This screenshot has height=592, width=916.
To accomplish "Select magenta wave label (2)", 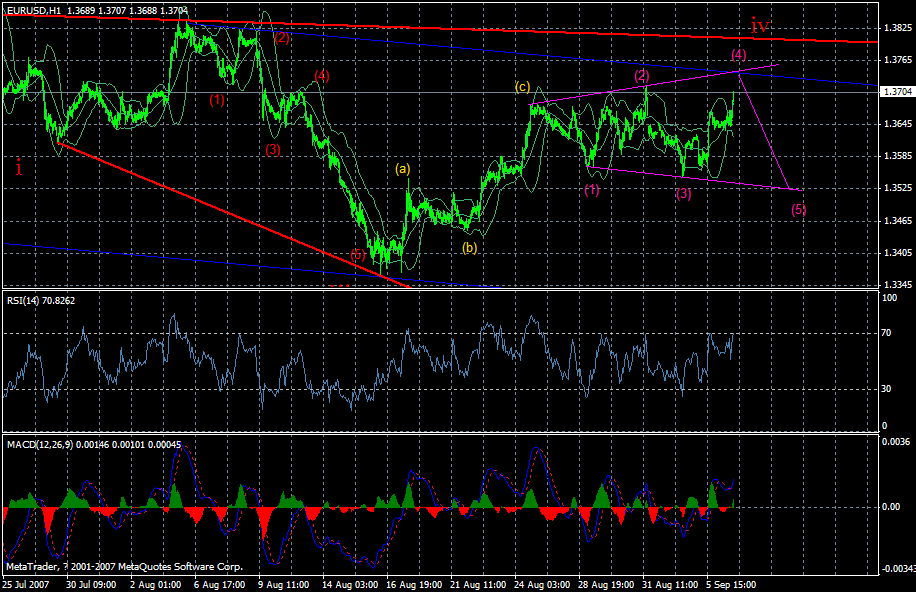I will click(642, 75).
